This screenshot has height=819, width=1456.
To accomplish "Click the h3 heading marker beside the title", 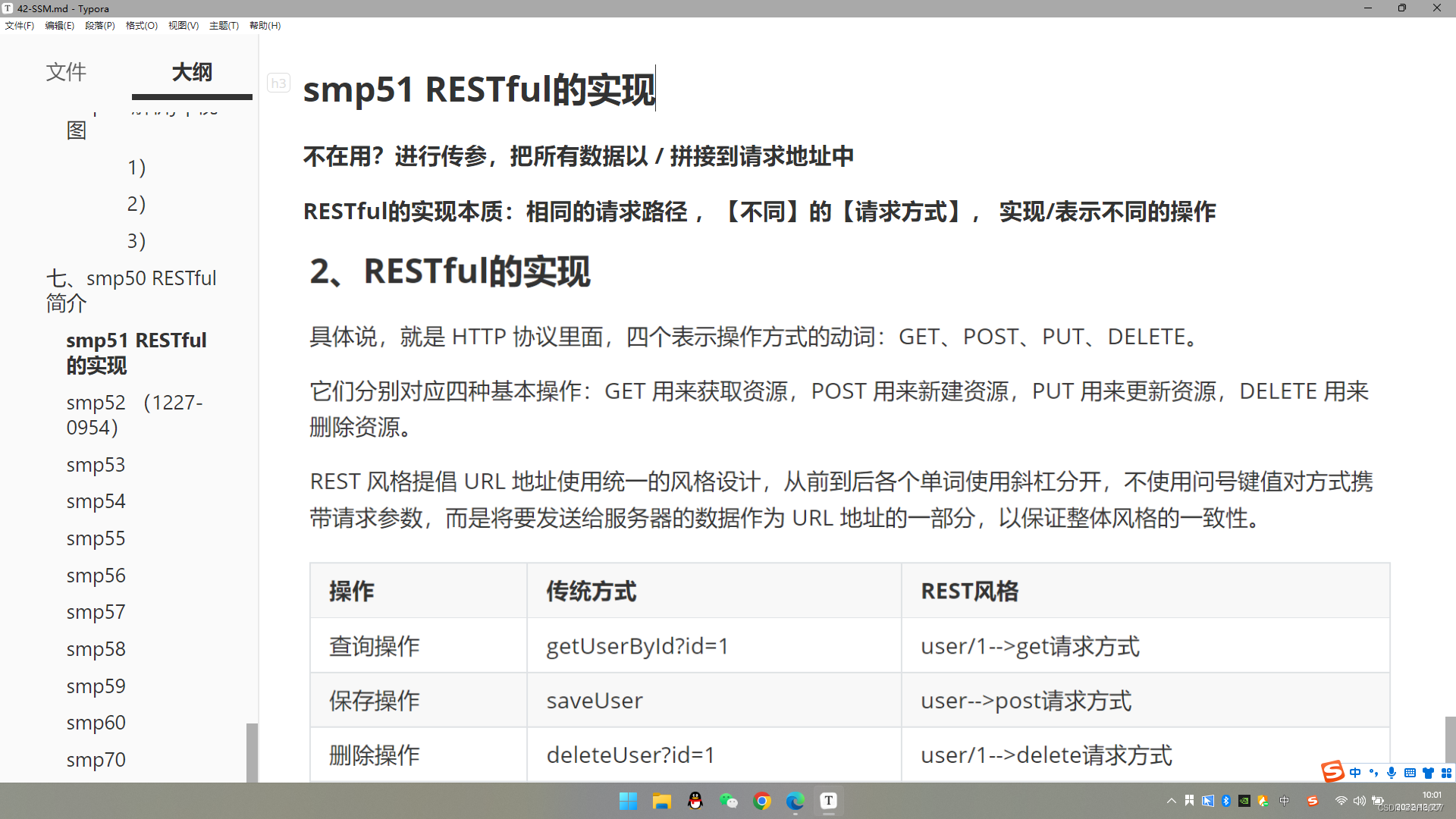I will [x=278, y=83].
